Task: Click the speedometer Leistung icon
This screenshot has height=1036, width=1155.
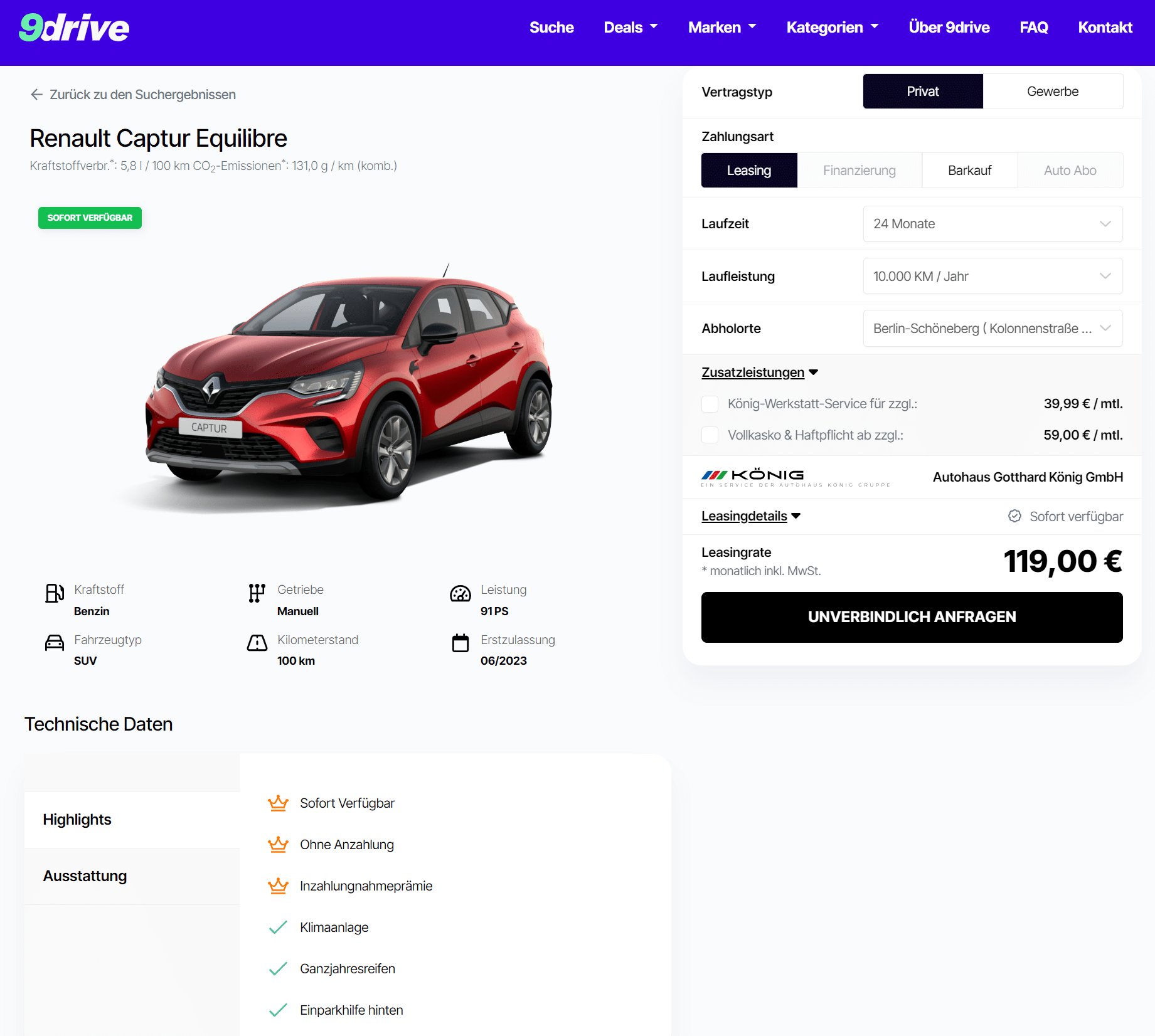Action: click(460, 593)
